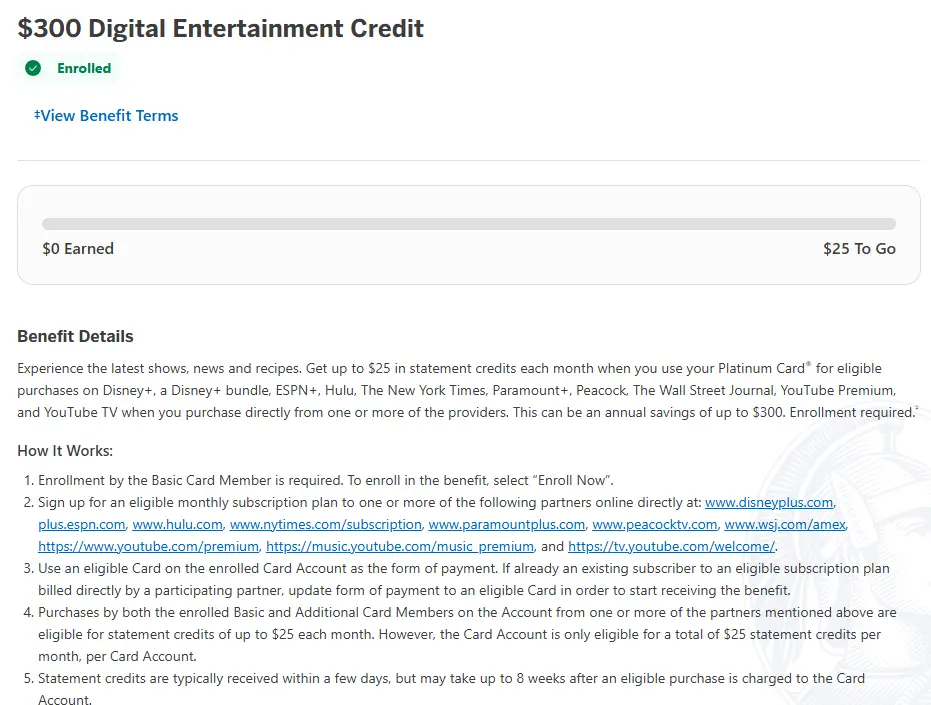Click the green Enrolled checkmark icon
Viewport: 931px width, 705px height.
33,68
